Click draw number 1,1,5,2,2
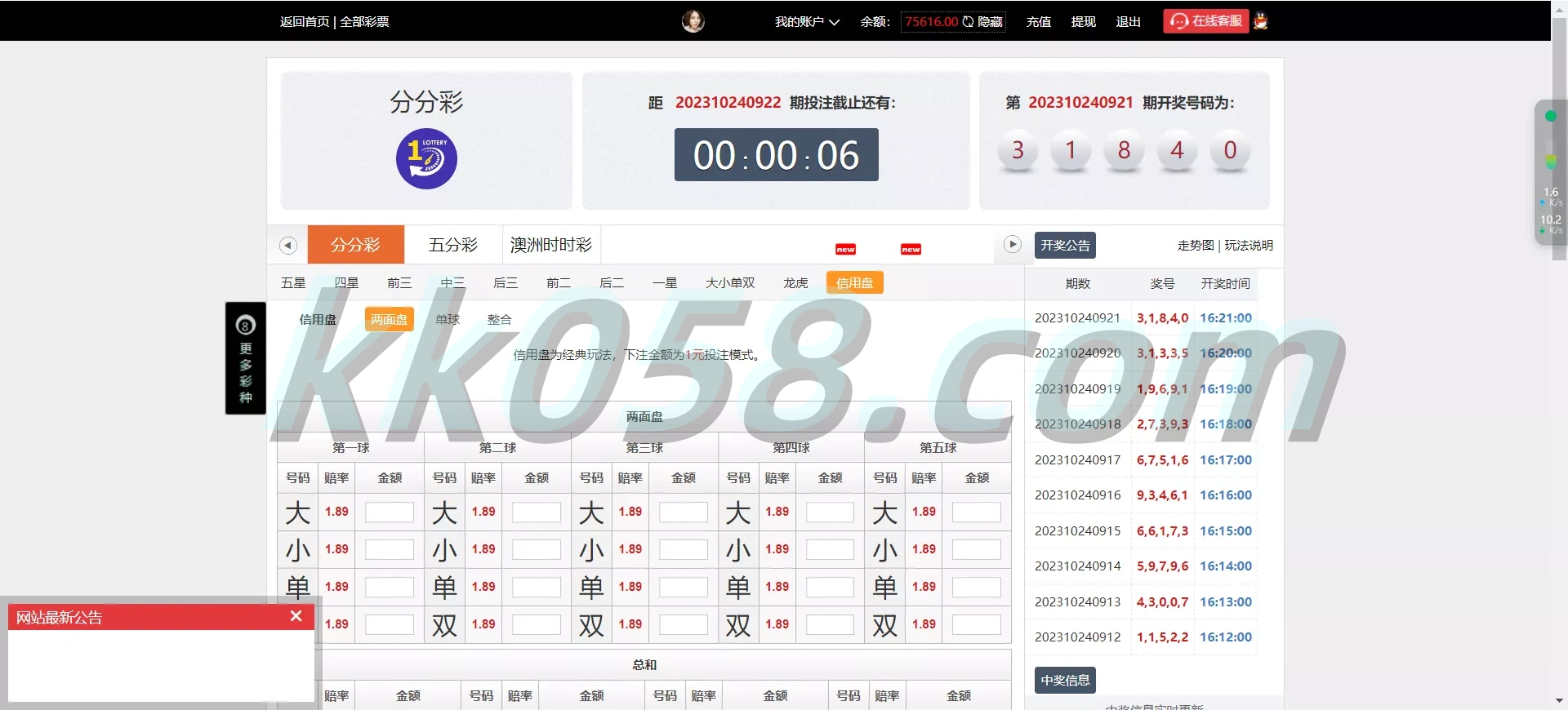1568x710 pixels. [x=1162, y=637]
